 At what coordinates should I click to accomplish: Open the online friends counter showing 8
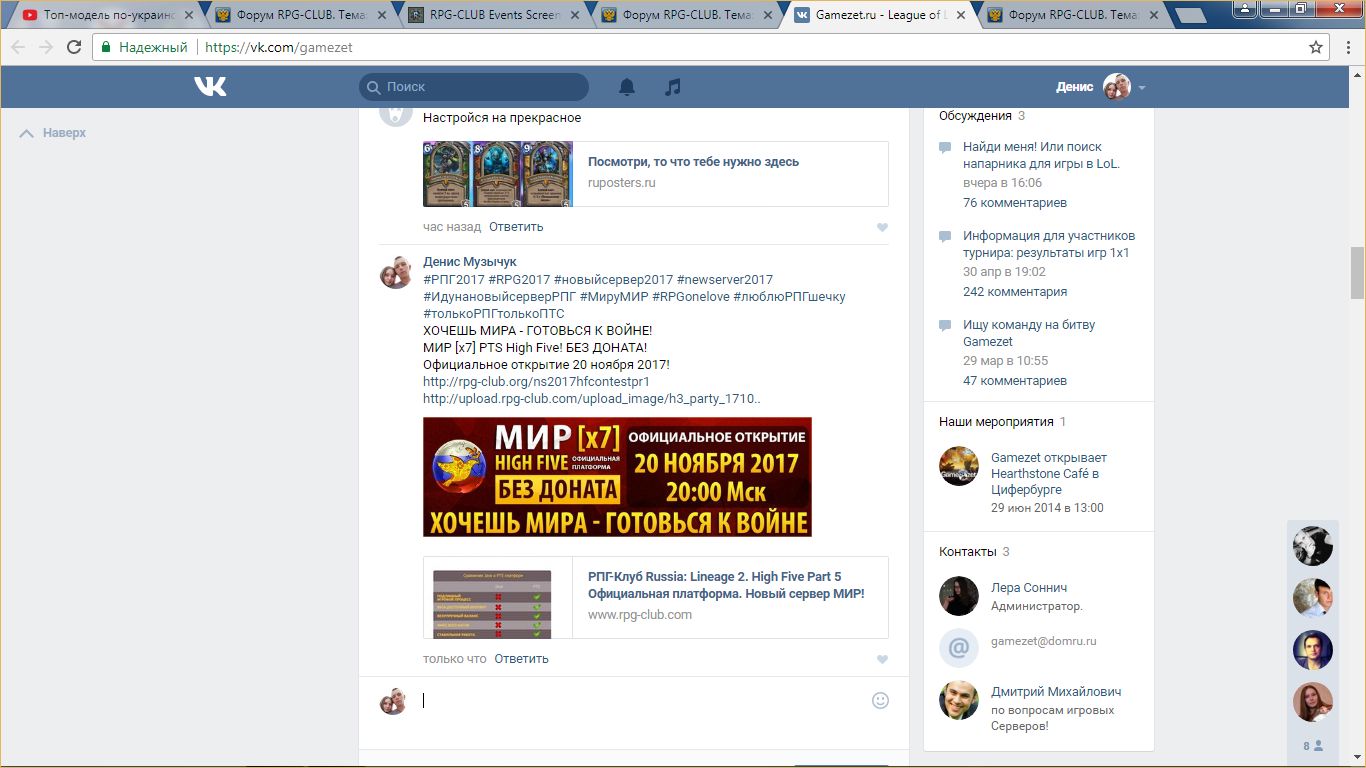point(1312,746)
